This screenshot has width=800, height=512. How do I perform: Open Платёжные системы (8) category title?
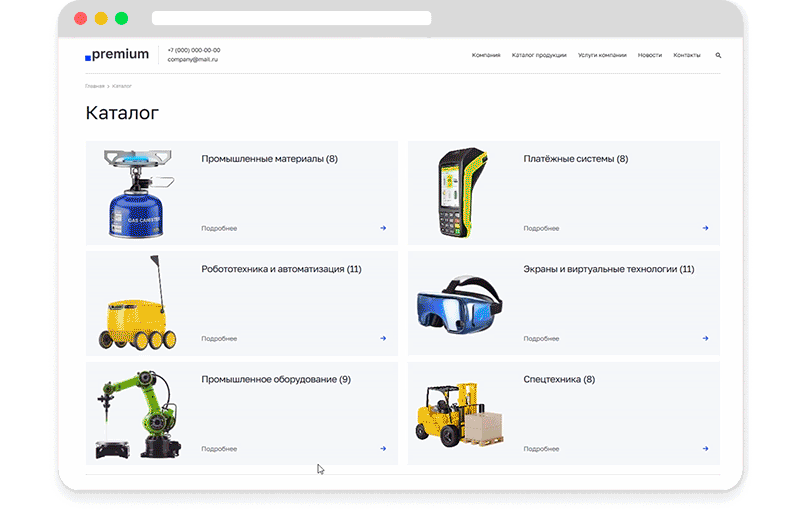[x=575, y=159]
